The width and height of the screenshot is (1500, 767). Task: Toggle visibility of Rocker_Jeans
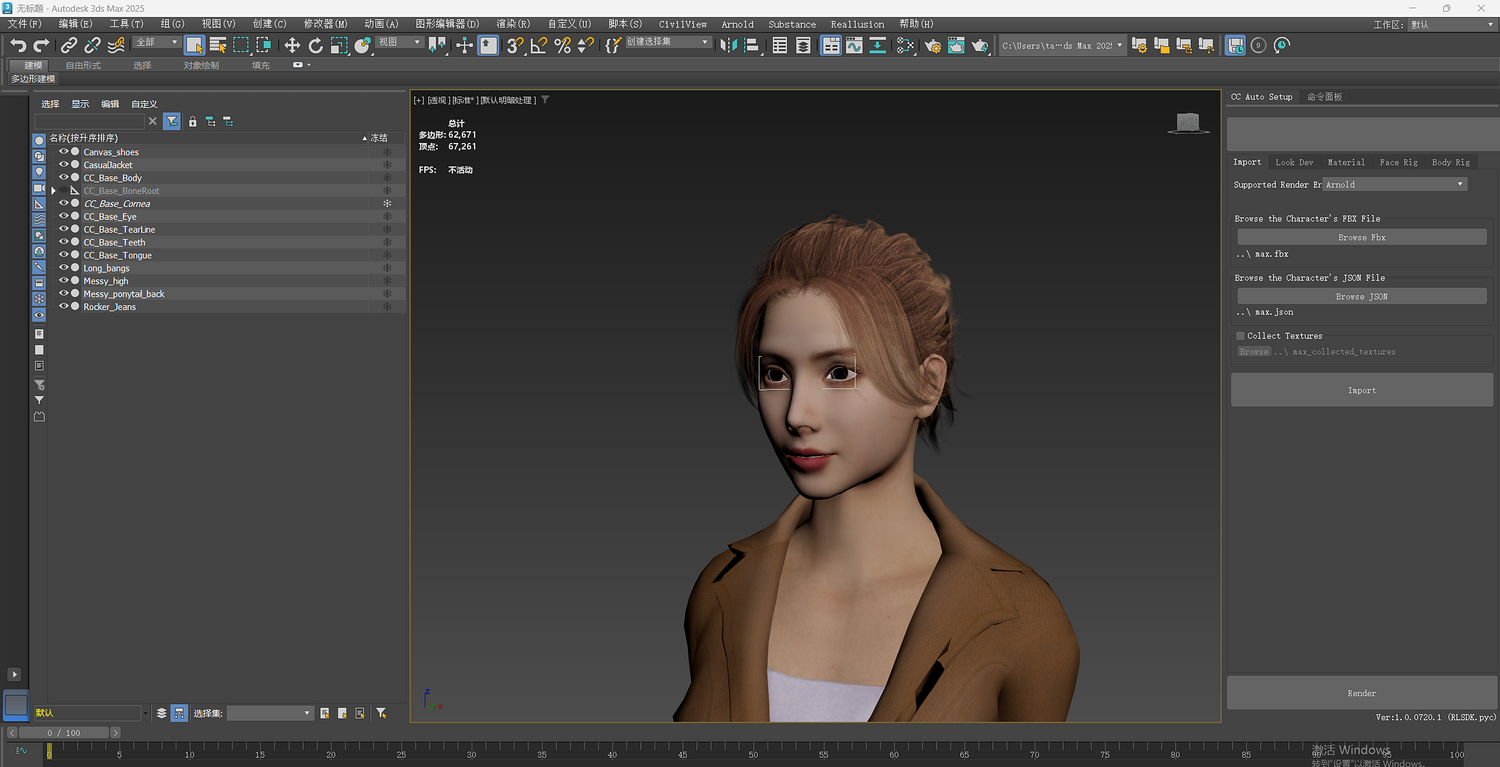point(63,307)
